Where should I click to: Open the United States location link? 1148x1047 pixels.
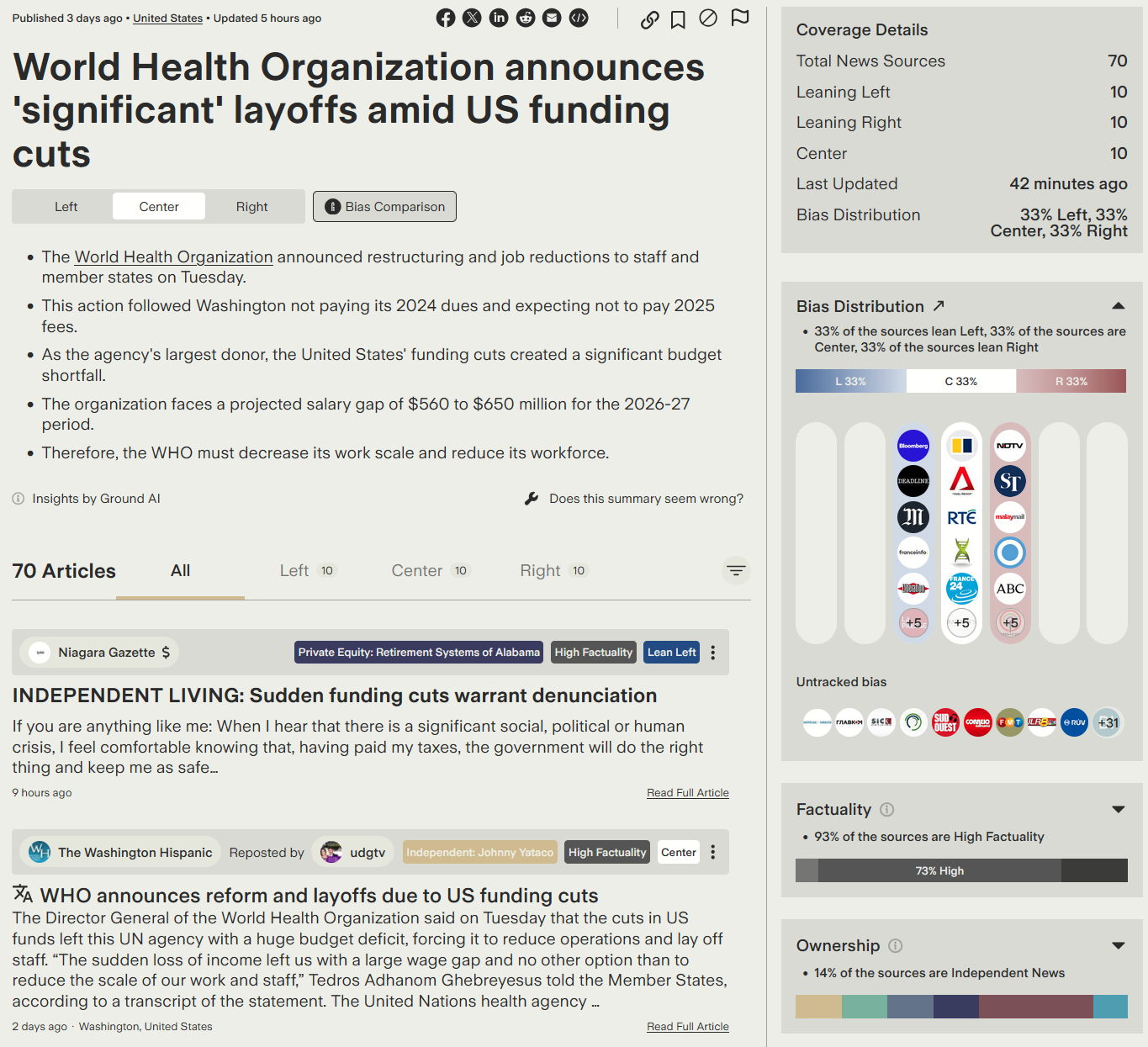pyautogui.click(x=167, y=18)
